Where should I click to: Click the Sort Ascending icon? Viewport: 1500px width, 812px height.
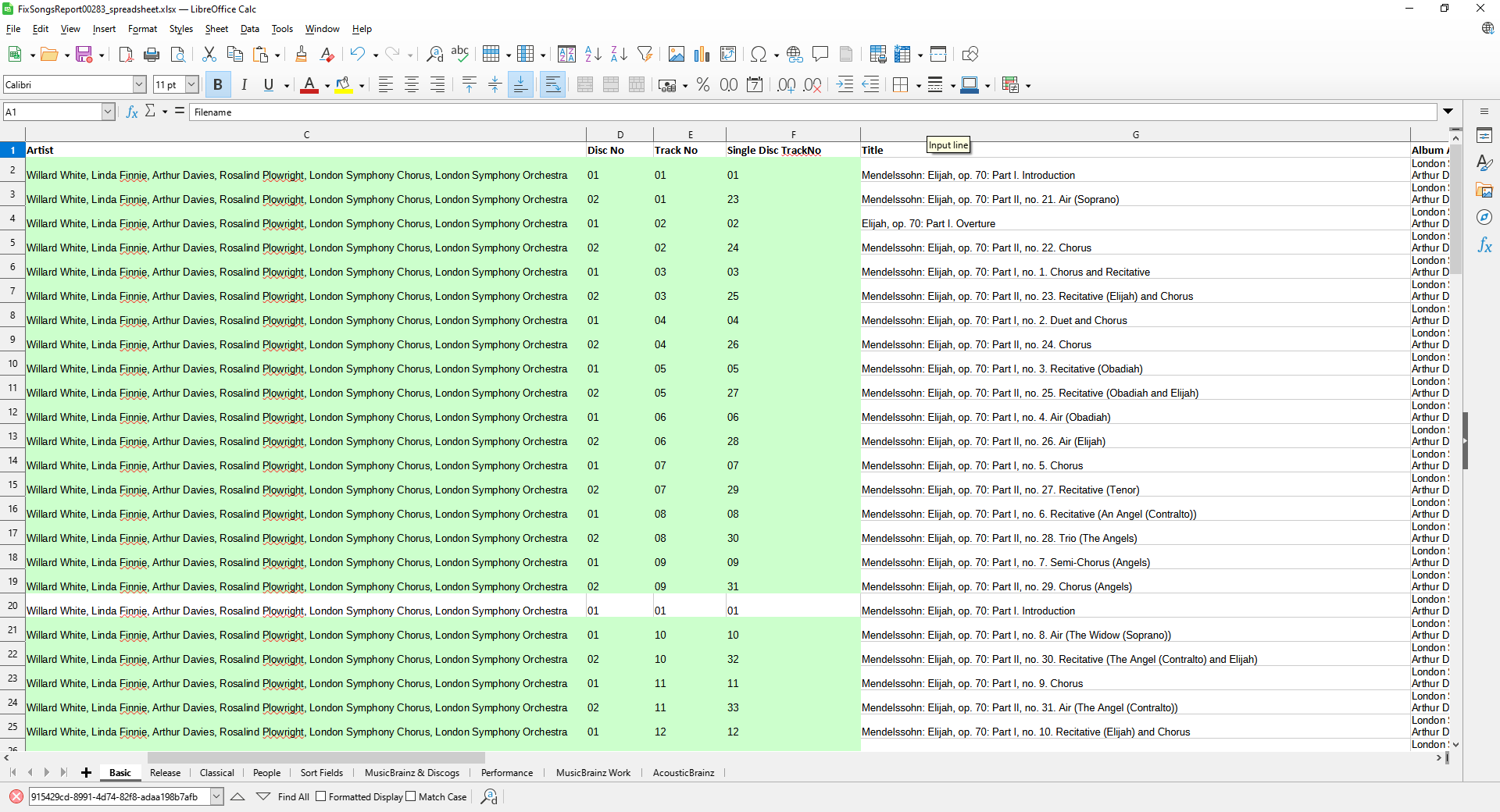coord(593,54)
